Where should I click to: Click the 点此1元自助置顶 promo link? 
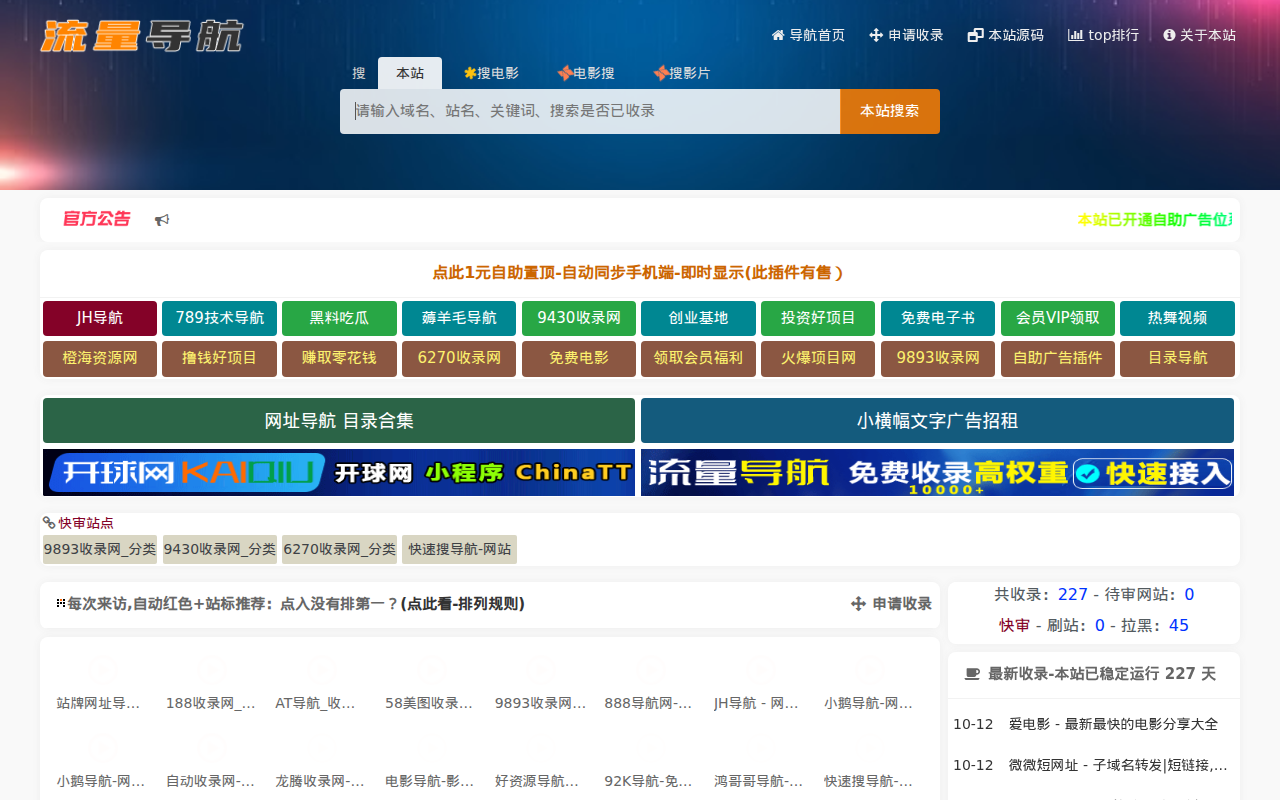(638, 273)
